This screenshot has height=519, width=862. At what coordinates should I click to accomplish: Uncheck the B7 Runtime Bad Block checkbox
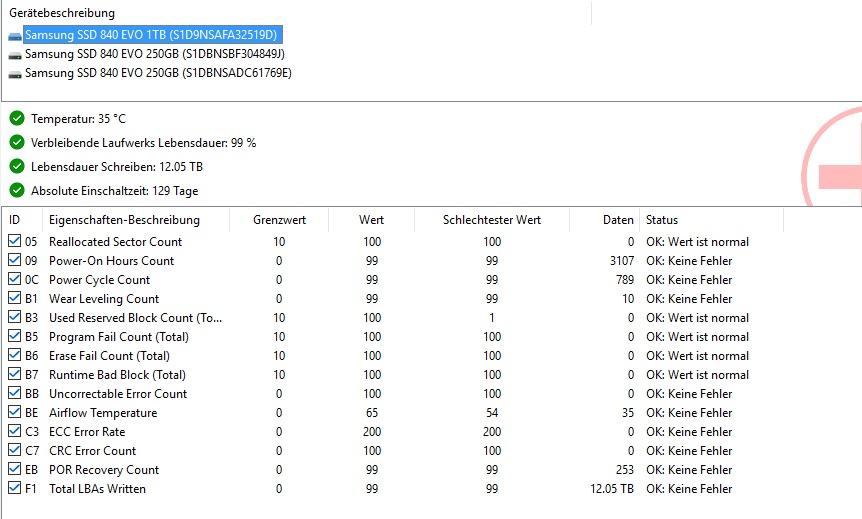pyautogui.click(x=15, y=374)
